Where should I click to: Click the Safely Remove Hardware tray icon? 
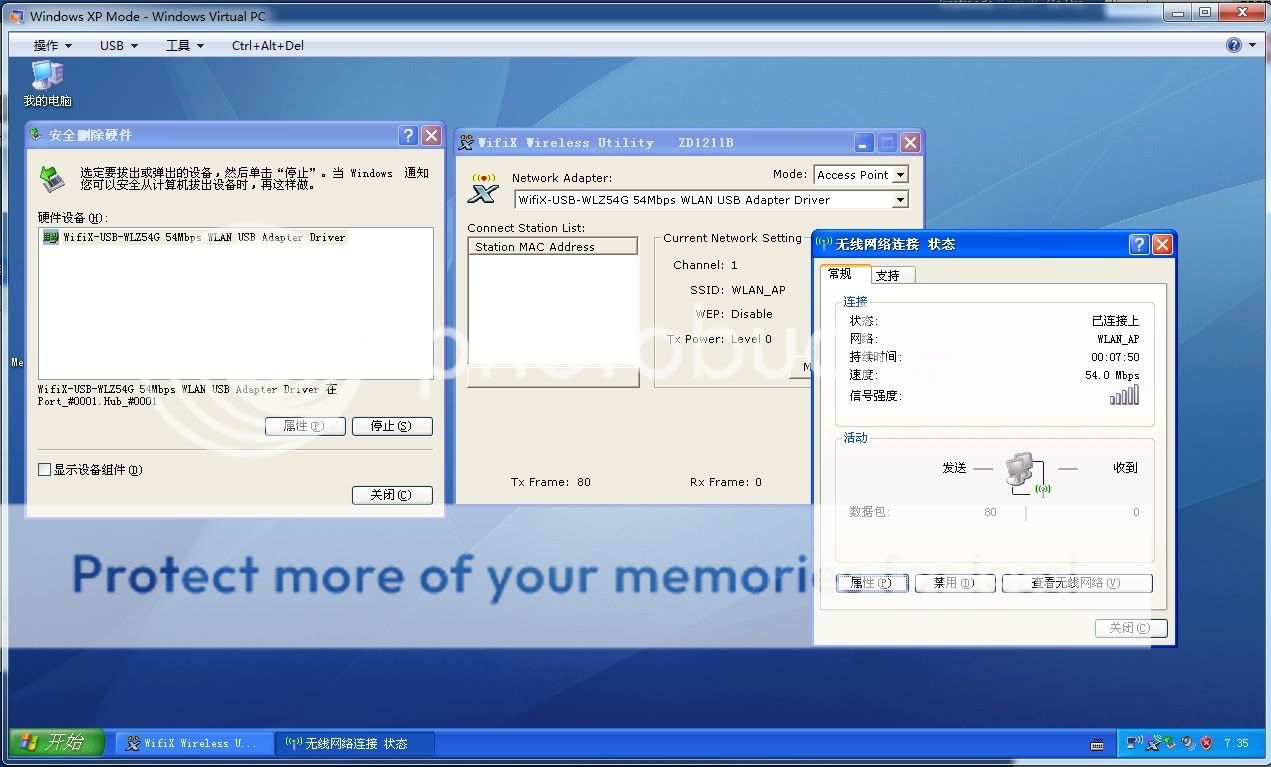pos(1170,743)
